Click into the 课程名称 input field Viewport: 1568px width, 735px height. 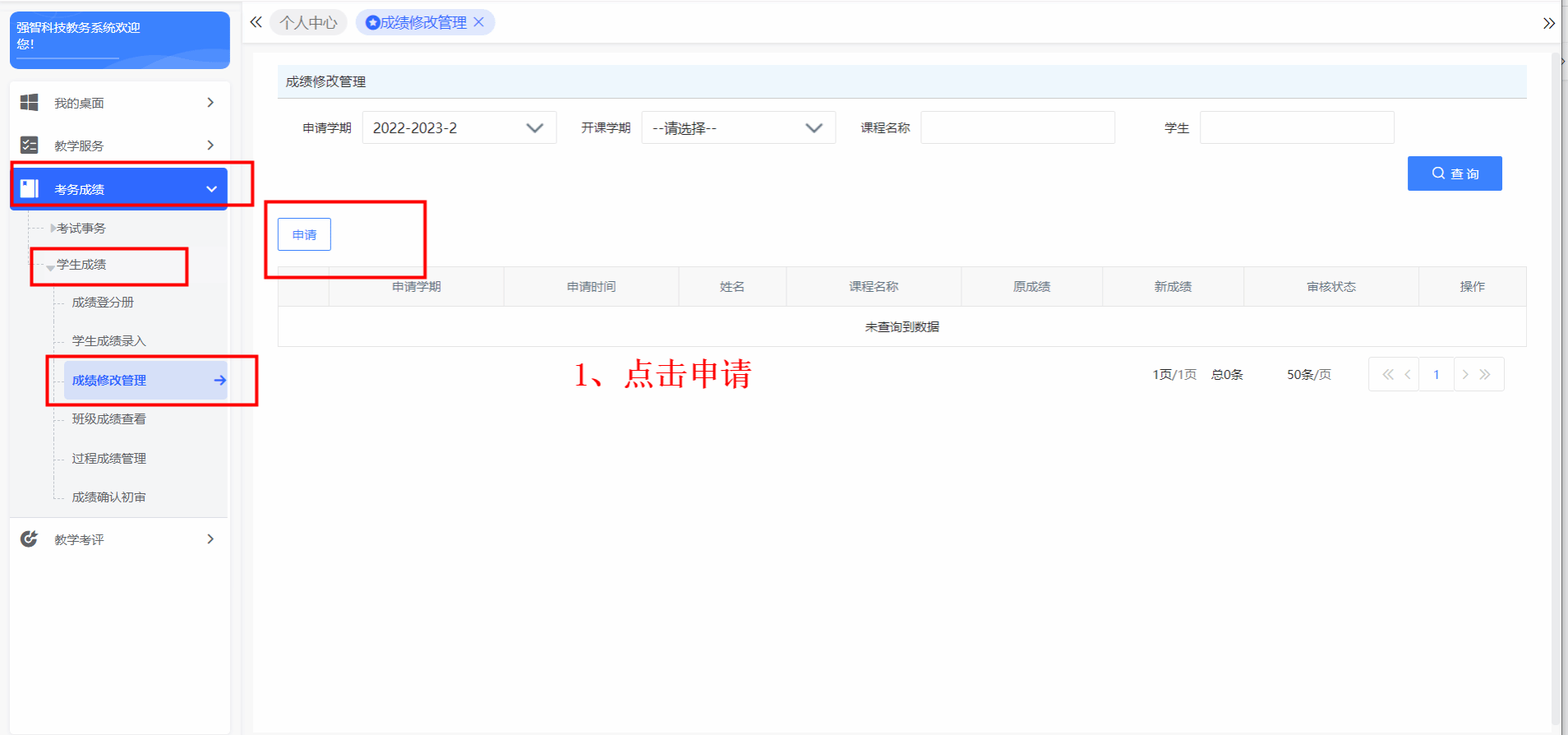click(1017, 128)
